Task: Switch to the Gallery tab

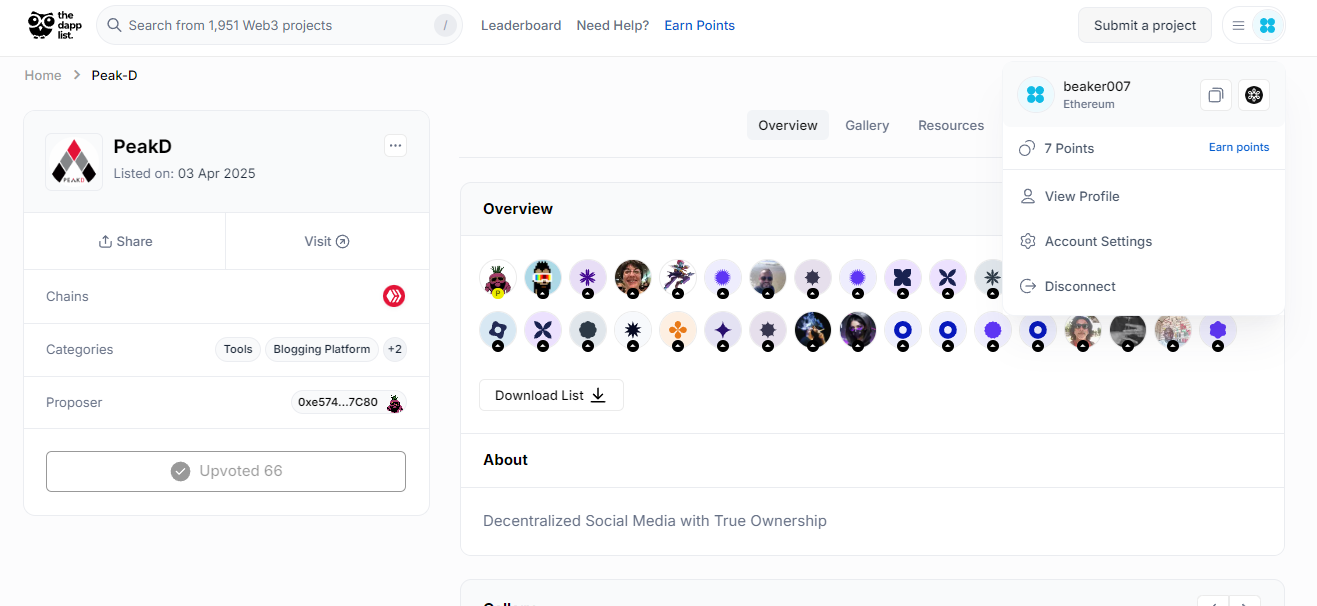Action: pyautogui.click(x=867, y=125)
